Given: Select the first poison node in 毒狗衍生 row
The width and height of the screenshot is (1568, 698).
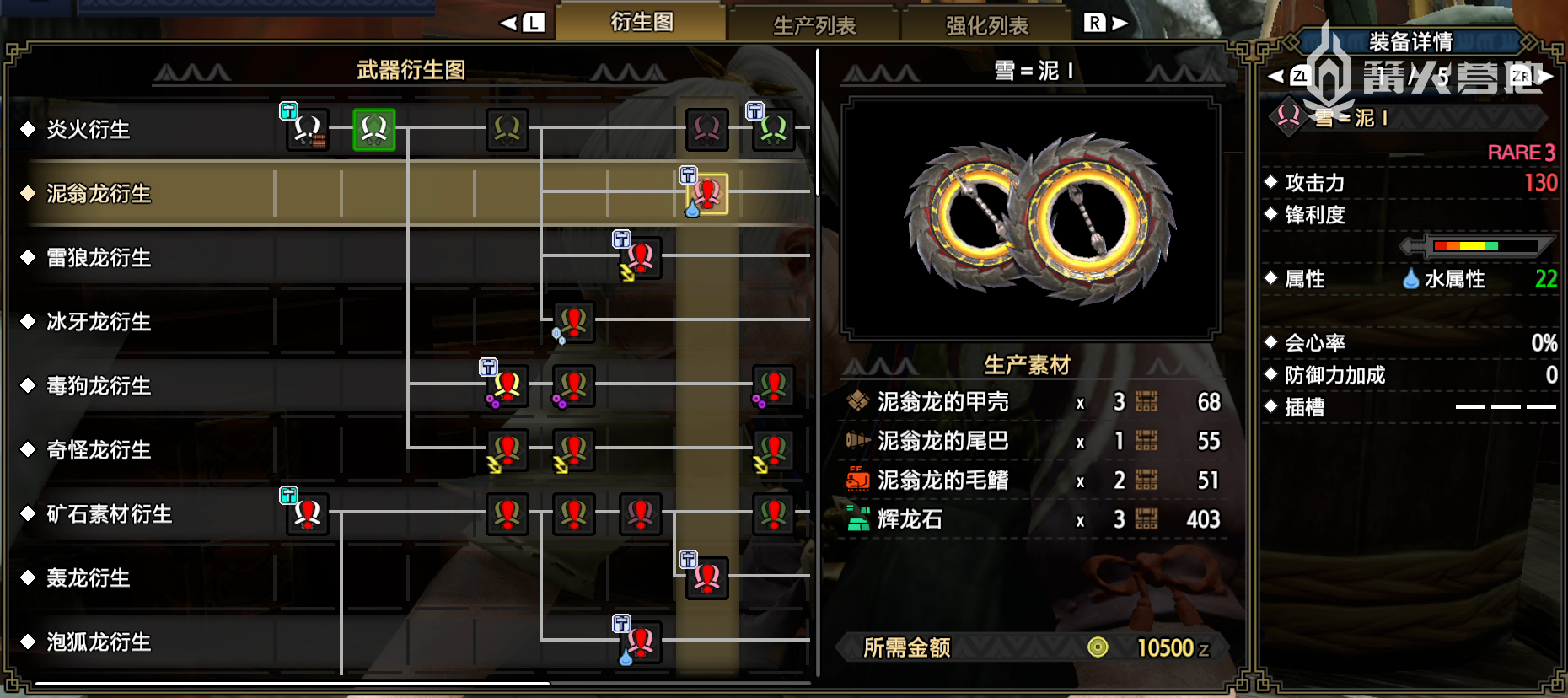Looking at the screenshot, I should click(x=507, y=385).
